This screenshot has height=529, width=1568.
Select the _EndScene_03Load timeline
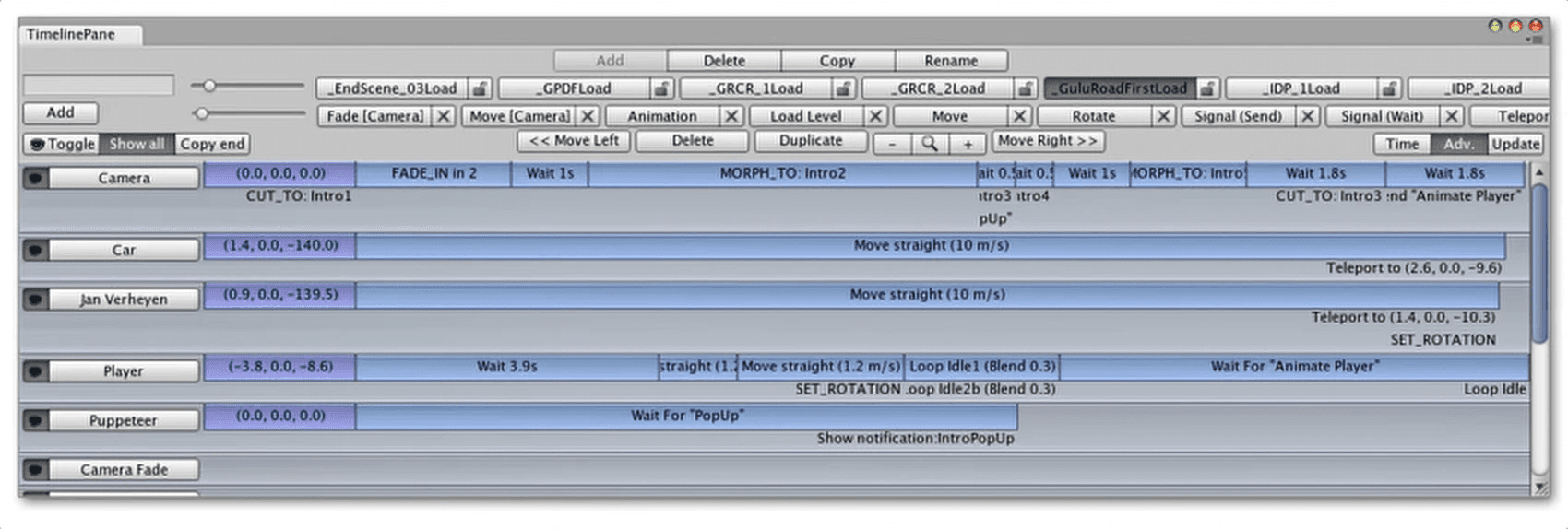pyautogui.click(x=393, y=88)
